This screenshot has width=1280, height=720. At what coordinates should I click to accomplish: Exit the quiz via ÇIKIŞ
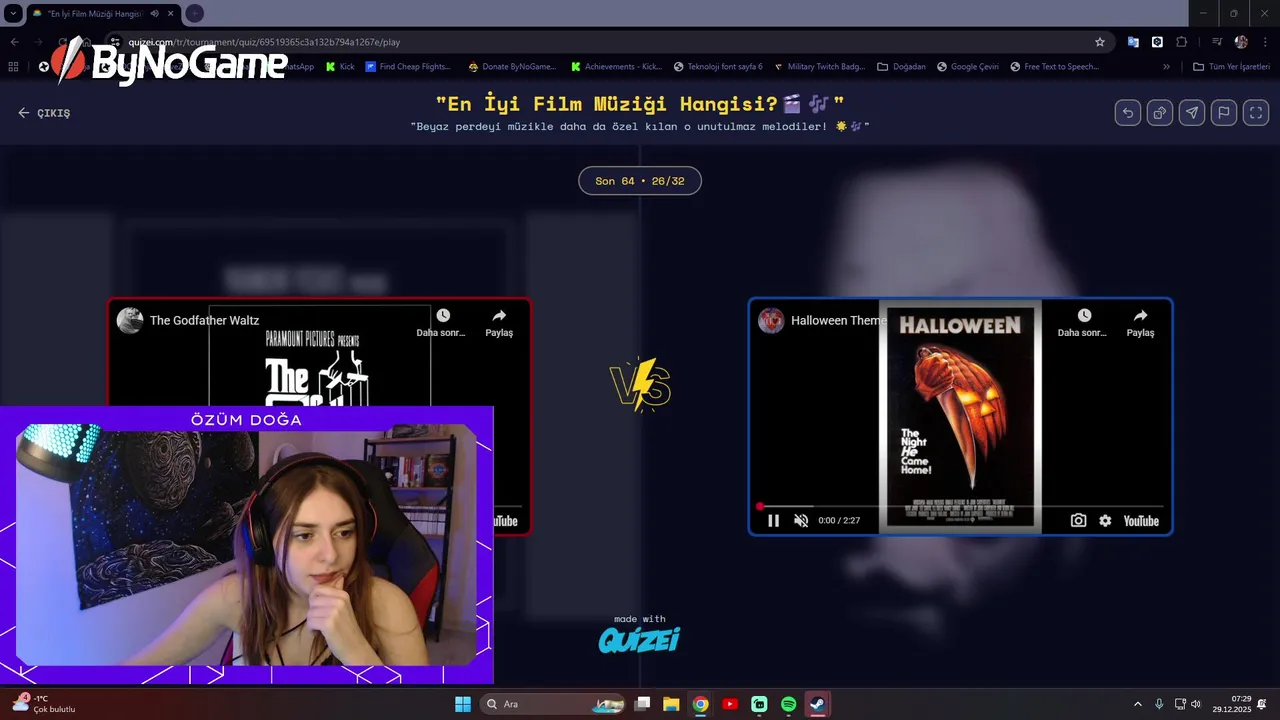click(44, 113)
